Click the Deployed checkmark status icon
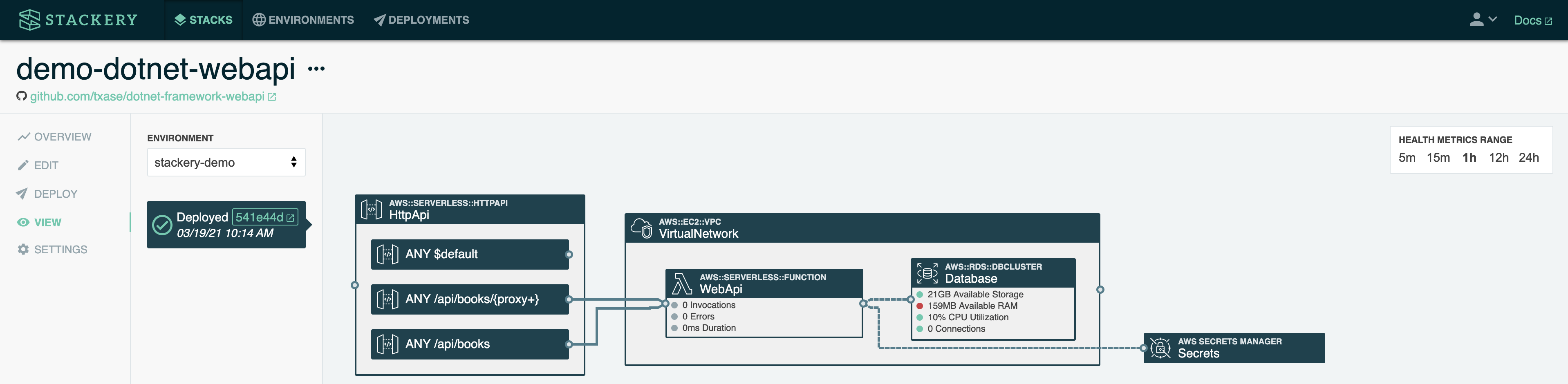The image size is (1568, 384). [162, 225]
